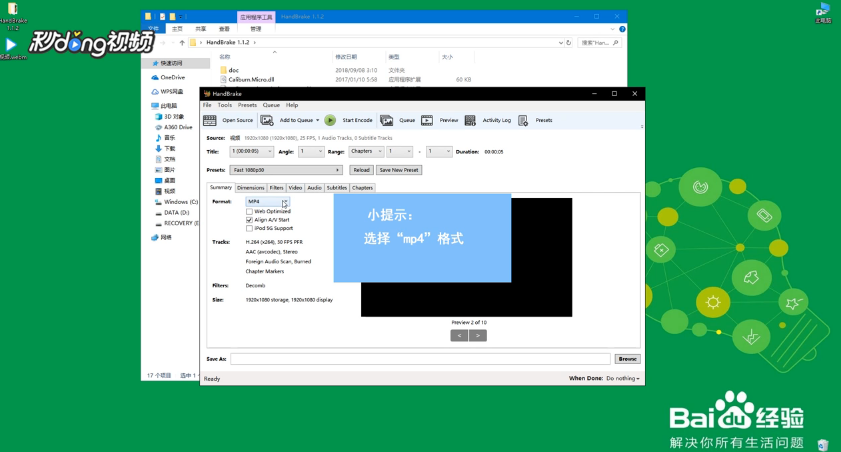
Task: Click Windows (C:) drive in Explorer sidebar
Action: click(x=176, y=202)
